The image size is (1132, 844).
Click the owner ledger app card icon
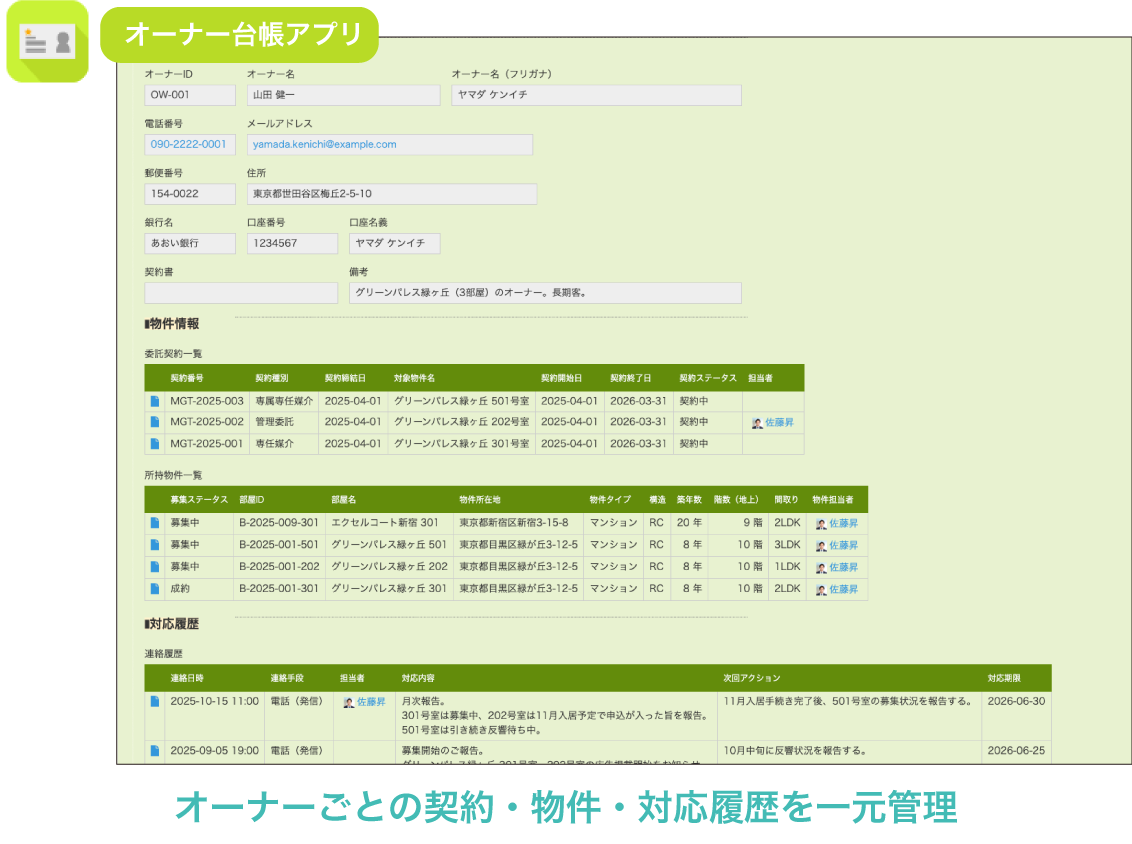point(47,42)
